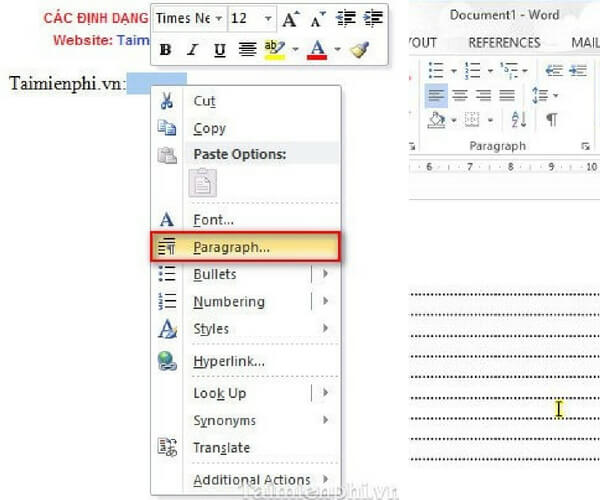Toggle Italic in the mini toolbar
This screenshot has width=600, height=500.
[x=192, y=49]
